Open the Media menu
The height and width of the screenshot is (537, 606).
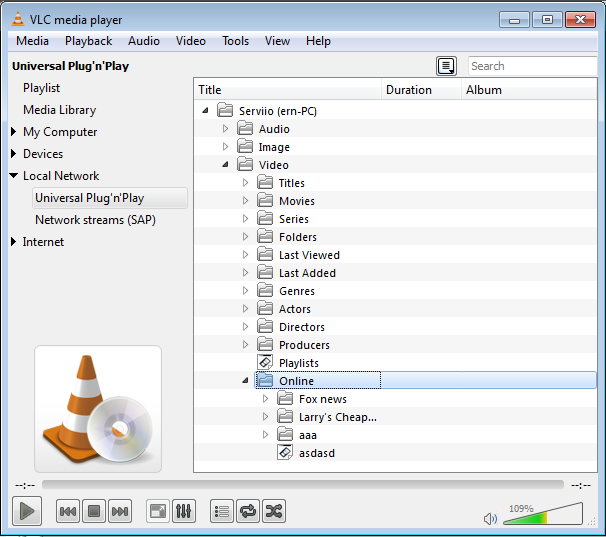[x=32, y=41]
